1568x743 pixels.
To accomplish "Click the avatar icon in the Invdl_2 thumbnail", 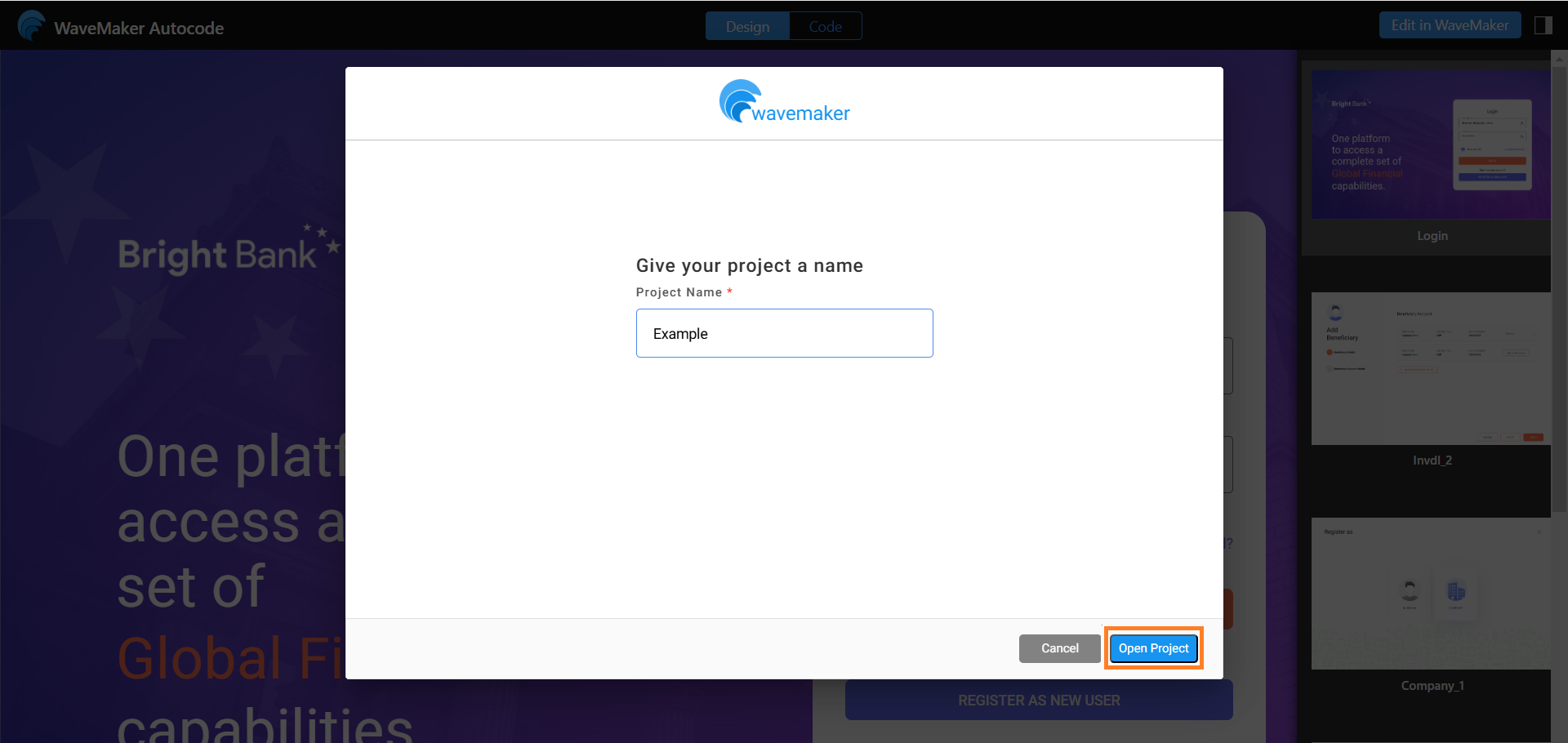I will [x=1334, y=313].
